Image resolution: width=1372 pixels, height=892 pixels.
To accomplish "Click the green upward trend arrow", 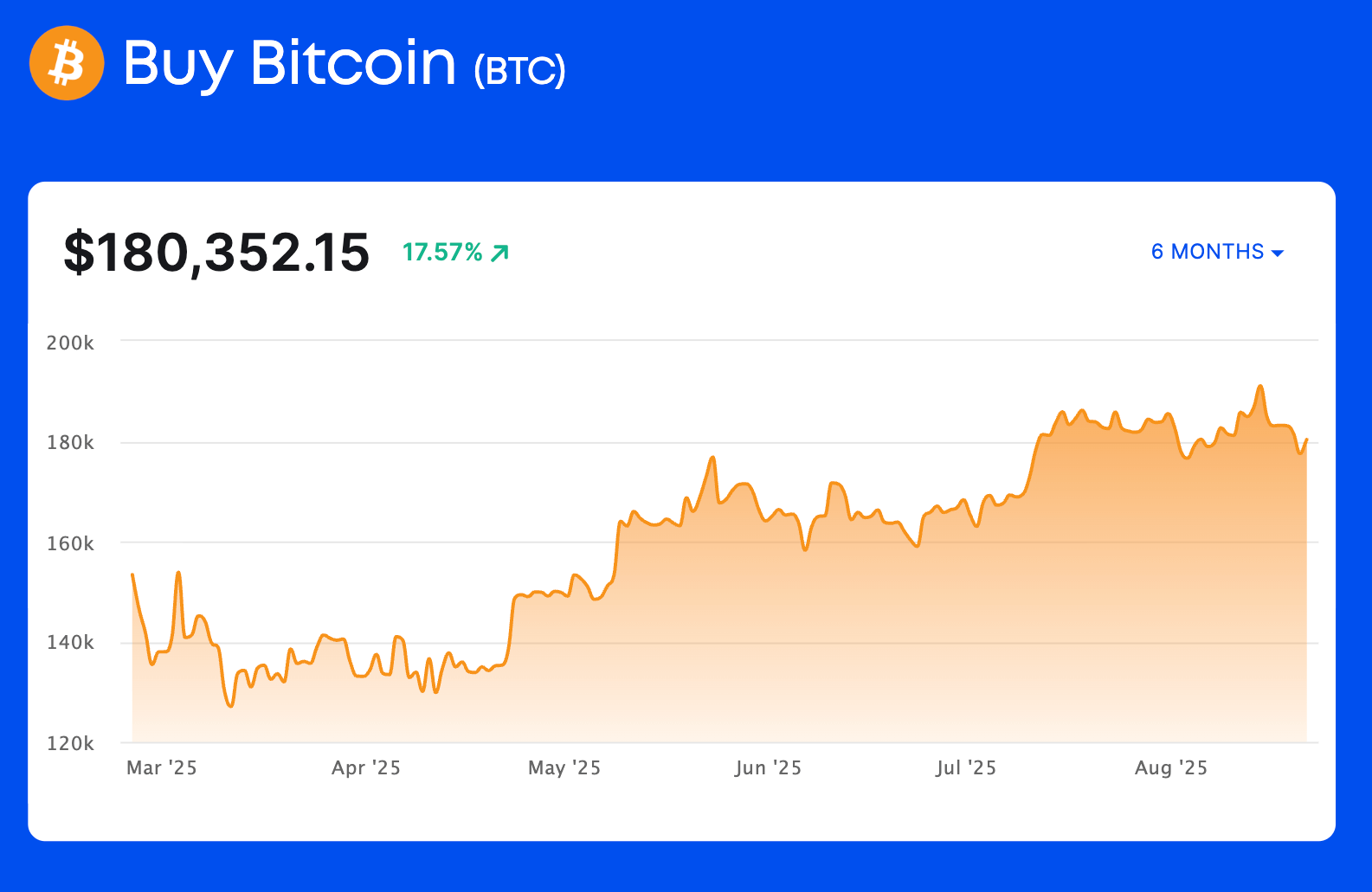I will click(499, 253).
